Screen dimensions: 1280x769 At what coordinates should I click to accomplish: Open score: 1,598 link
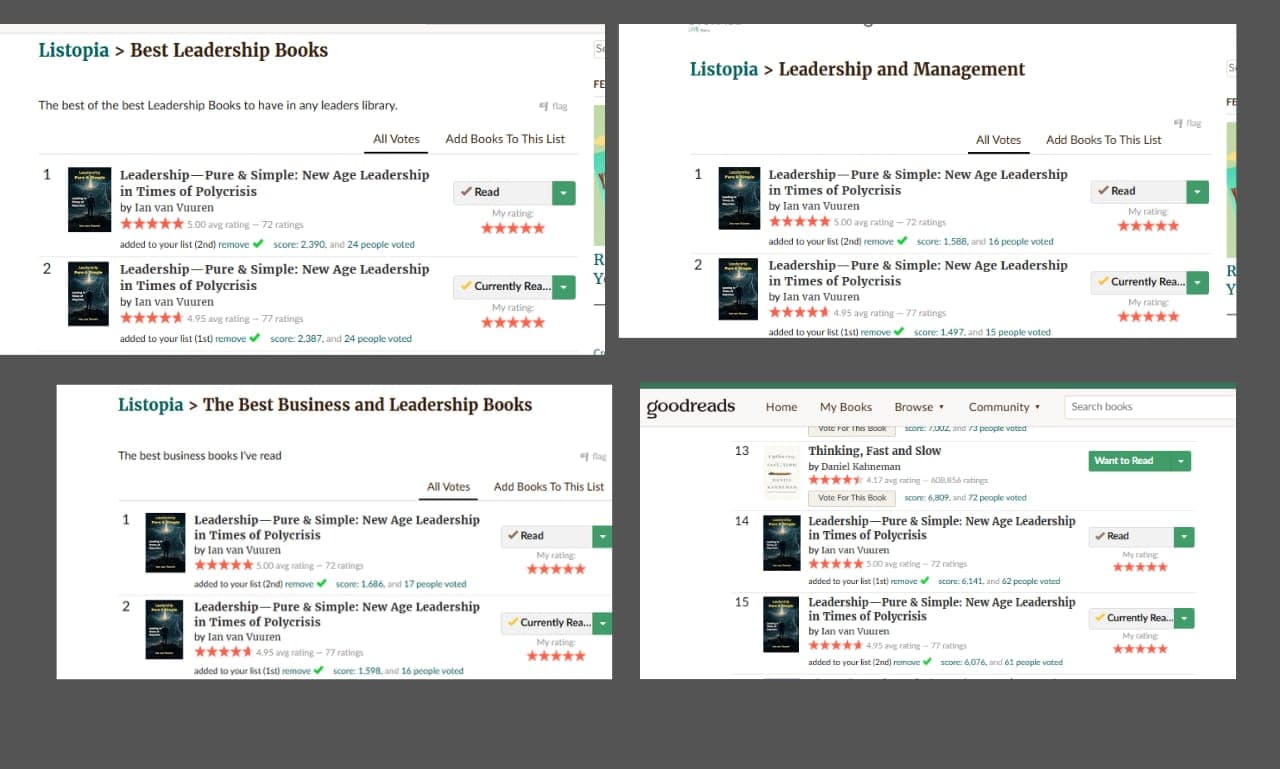[x=357, y=671]
